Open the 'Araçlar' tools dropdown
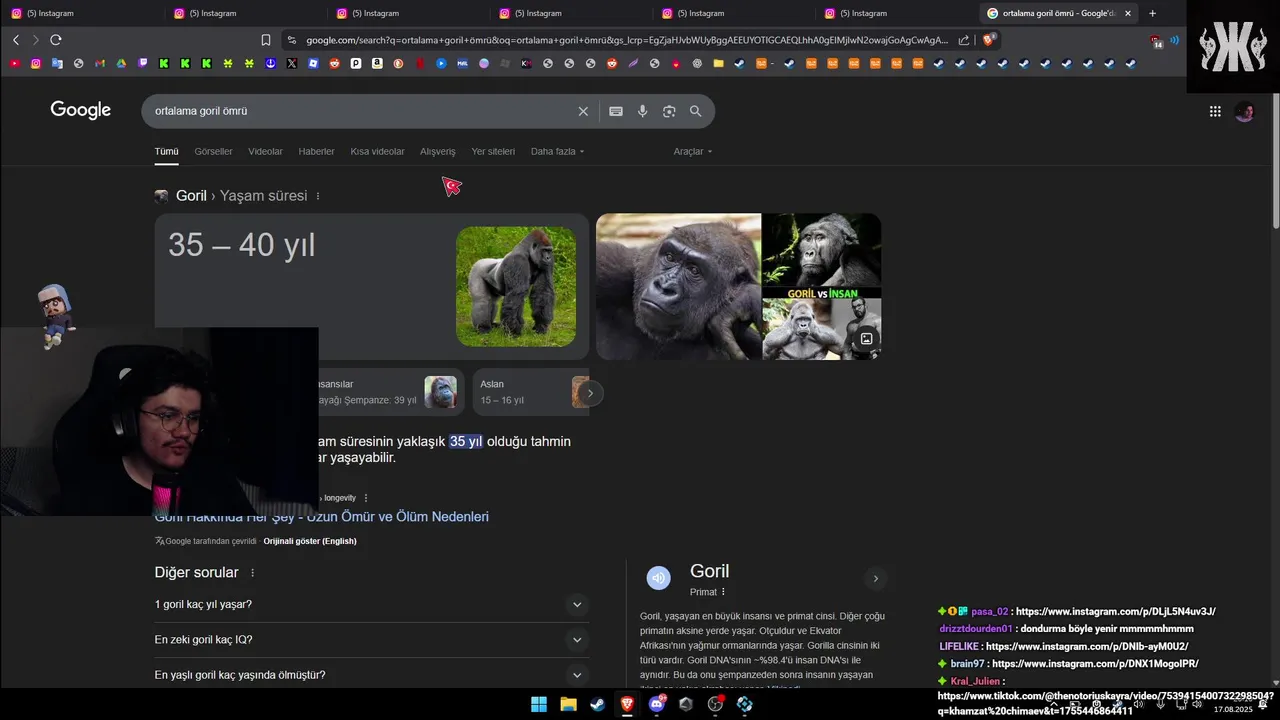 [x=693, y=151]
